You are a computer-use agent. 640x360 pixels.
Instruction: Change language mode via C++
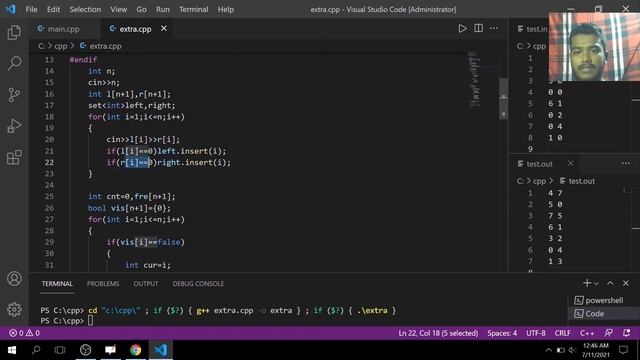pyautogui.click(x=587, y=333)
